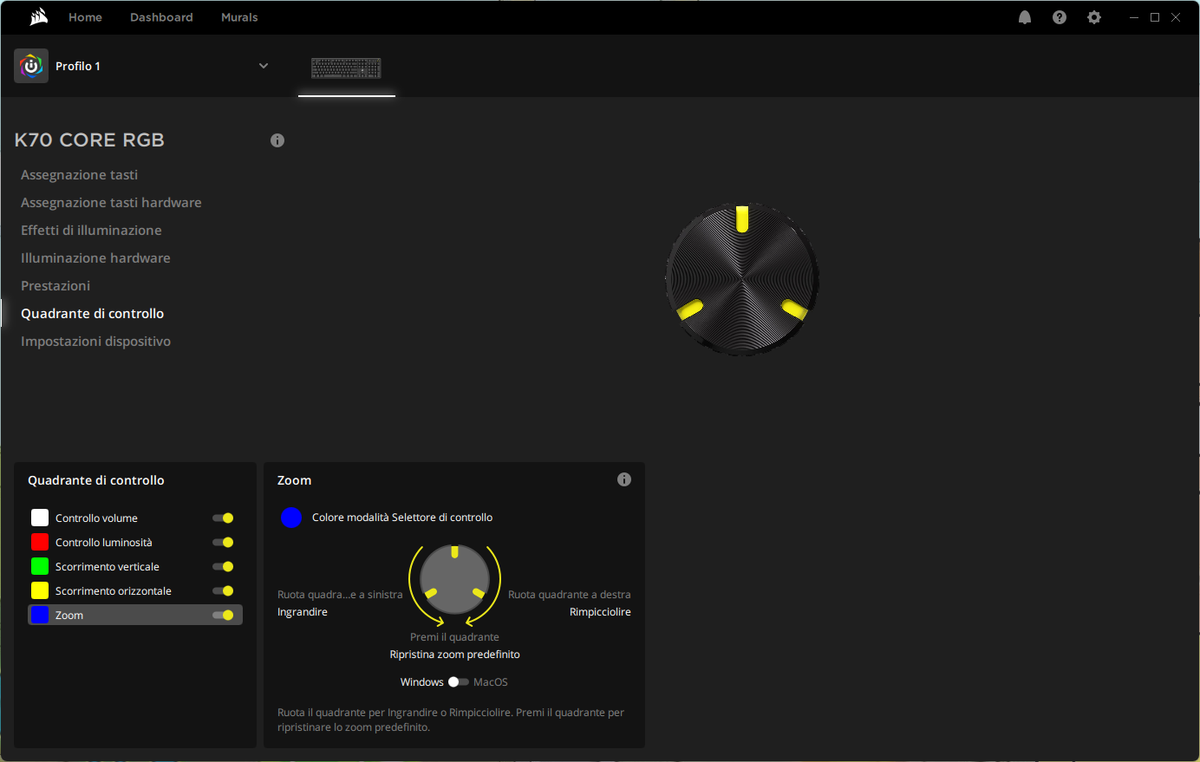Click white swatch for Controllo volume
The image size is (1200, 762).
pos(40,518)
